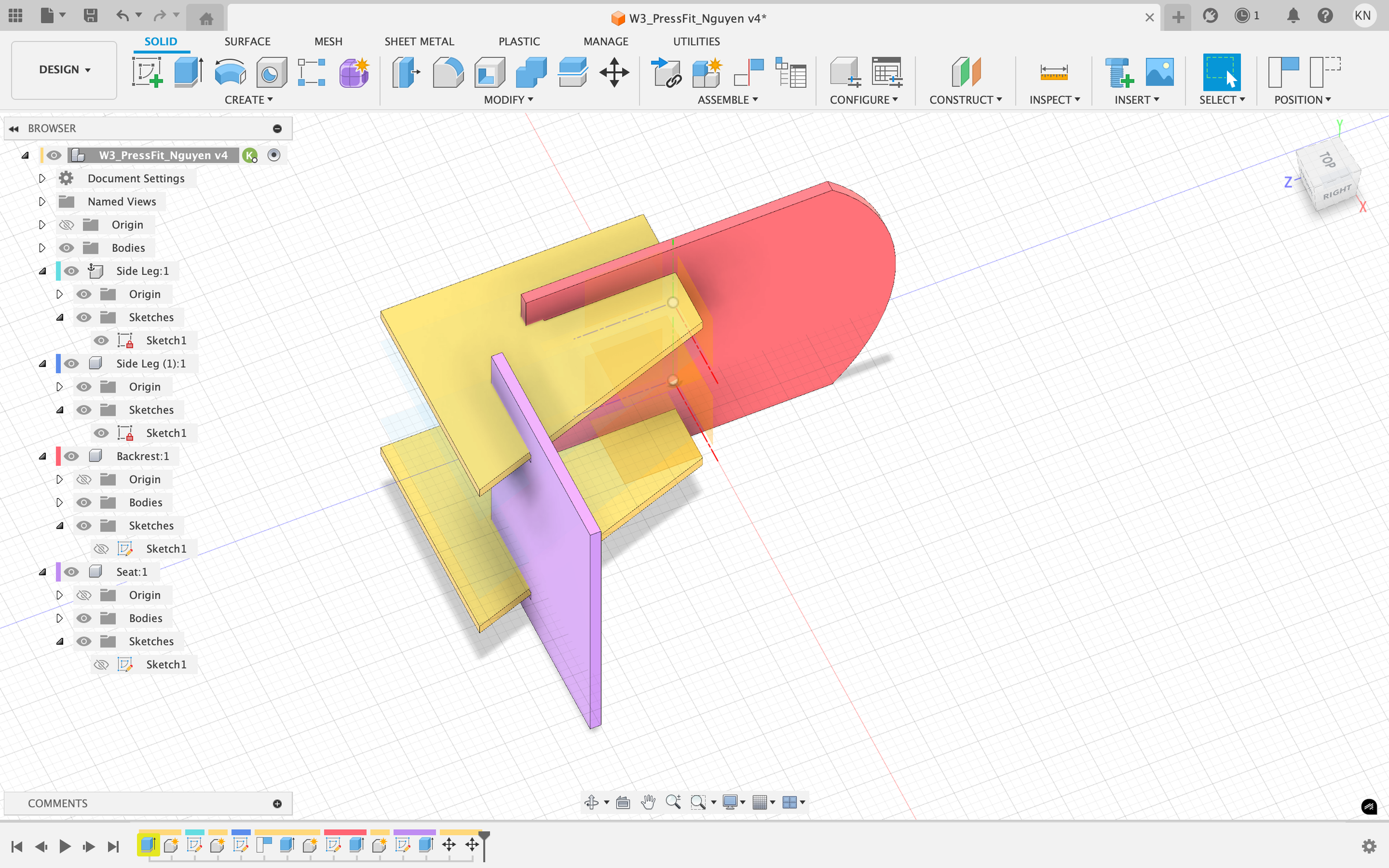Select the Create Sketch tool
This screenshot has width=1389, height=868.
click(x=147, y=72)
